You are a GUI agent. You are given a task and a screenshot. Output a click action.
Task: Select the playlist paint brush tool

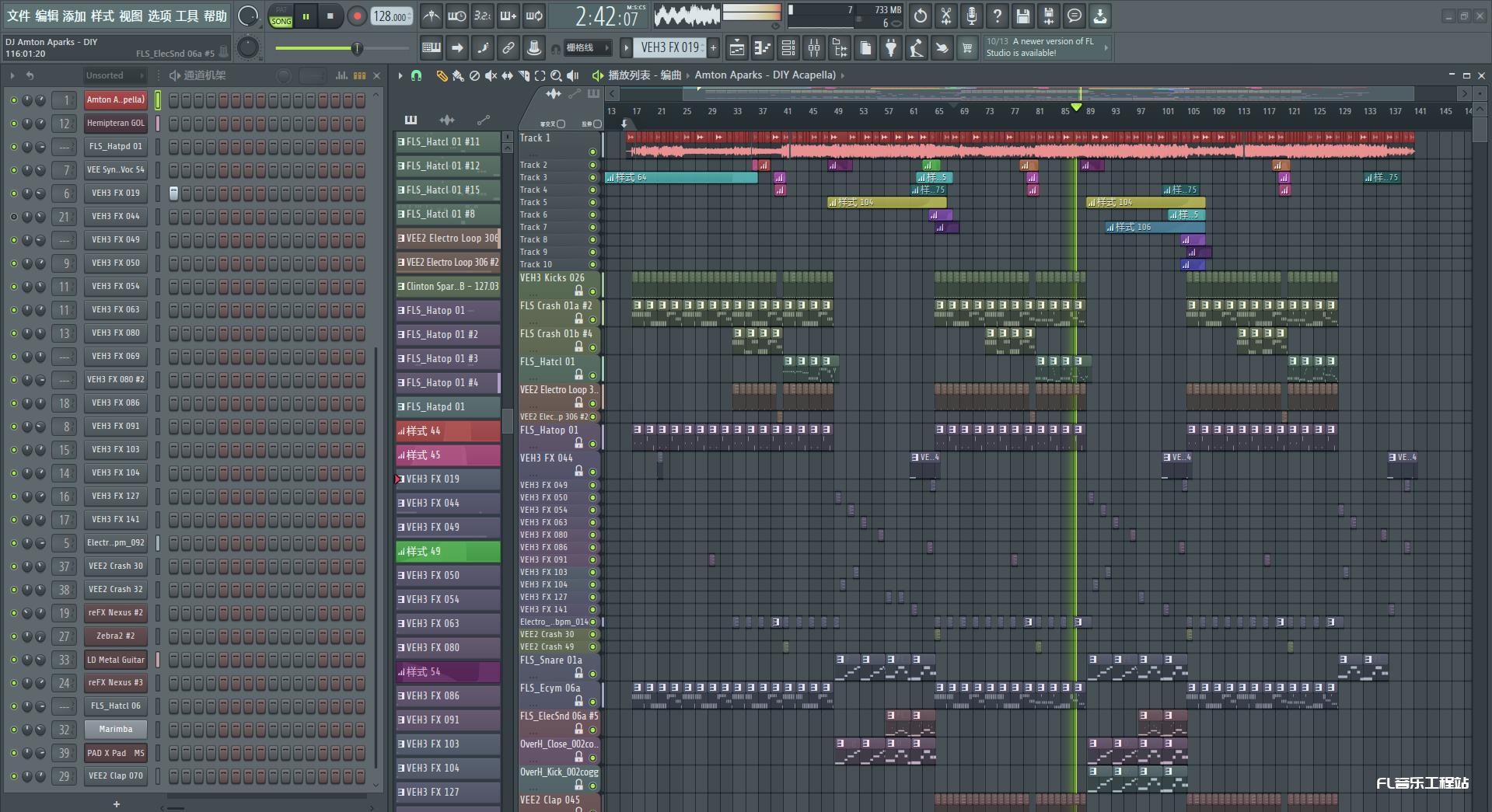(458, 75)
